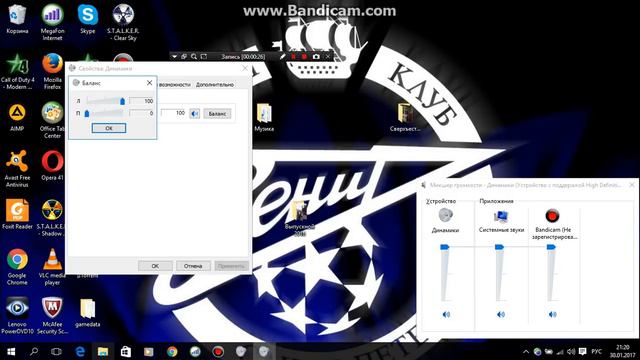The image size is (640, 360).
Task: Confirm Баланс dialog with OK button
Action: pos(109,128)
